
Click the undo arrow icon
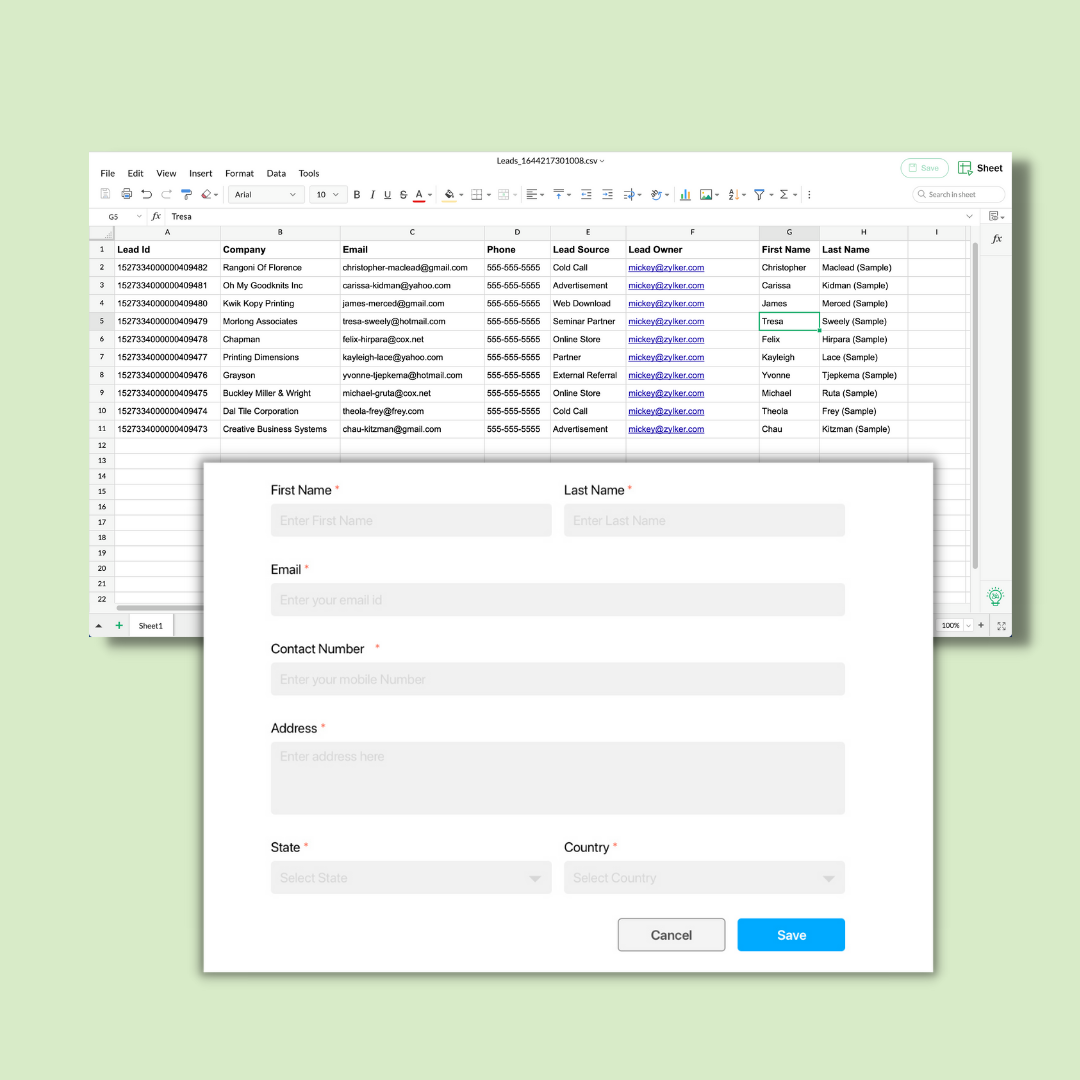pos(146,194)
